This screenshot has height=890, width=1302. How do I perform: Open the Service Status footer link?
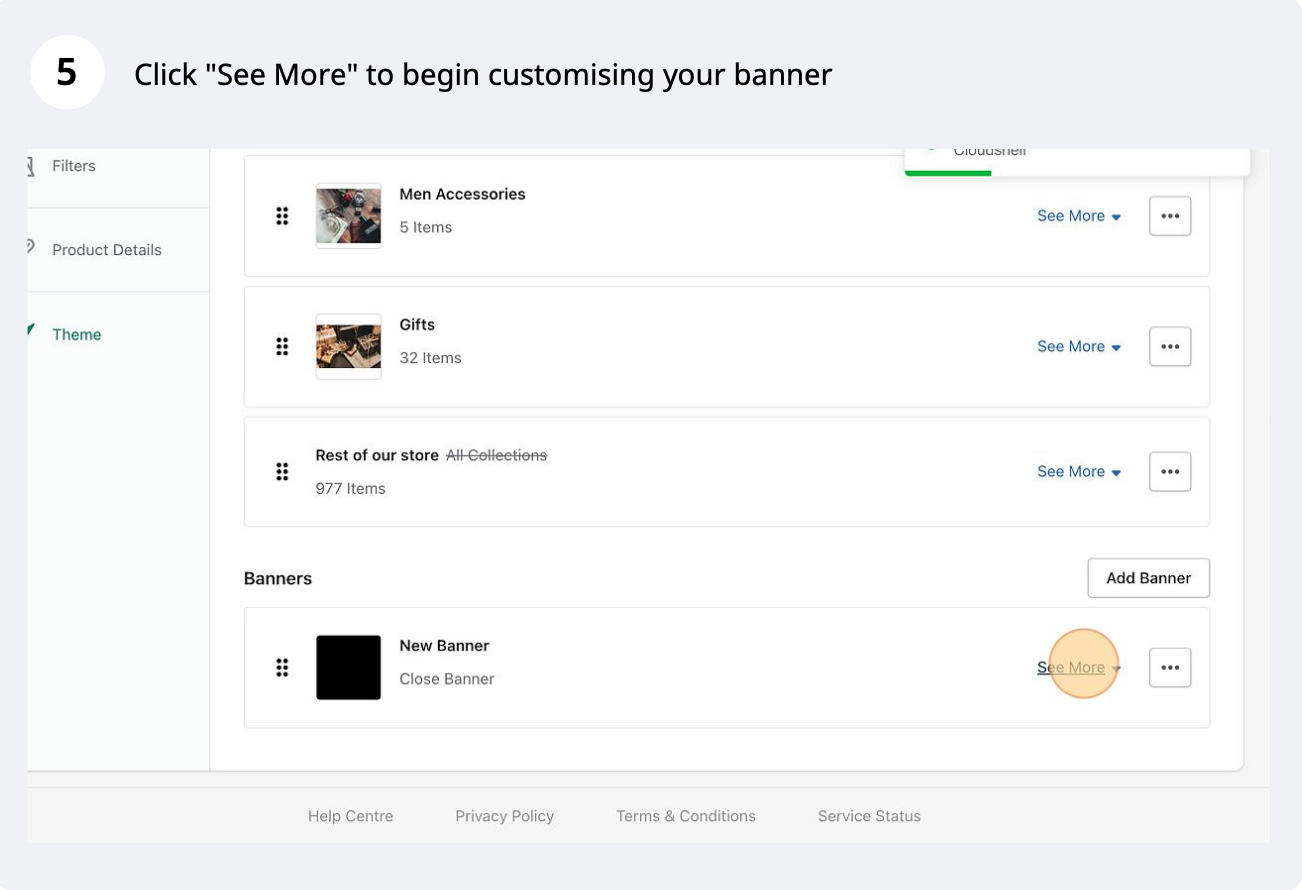[x=869, y=816]
